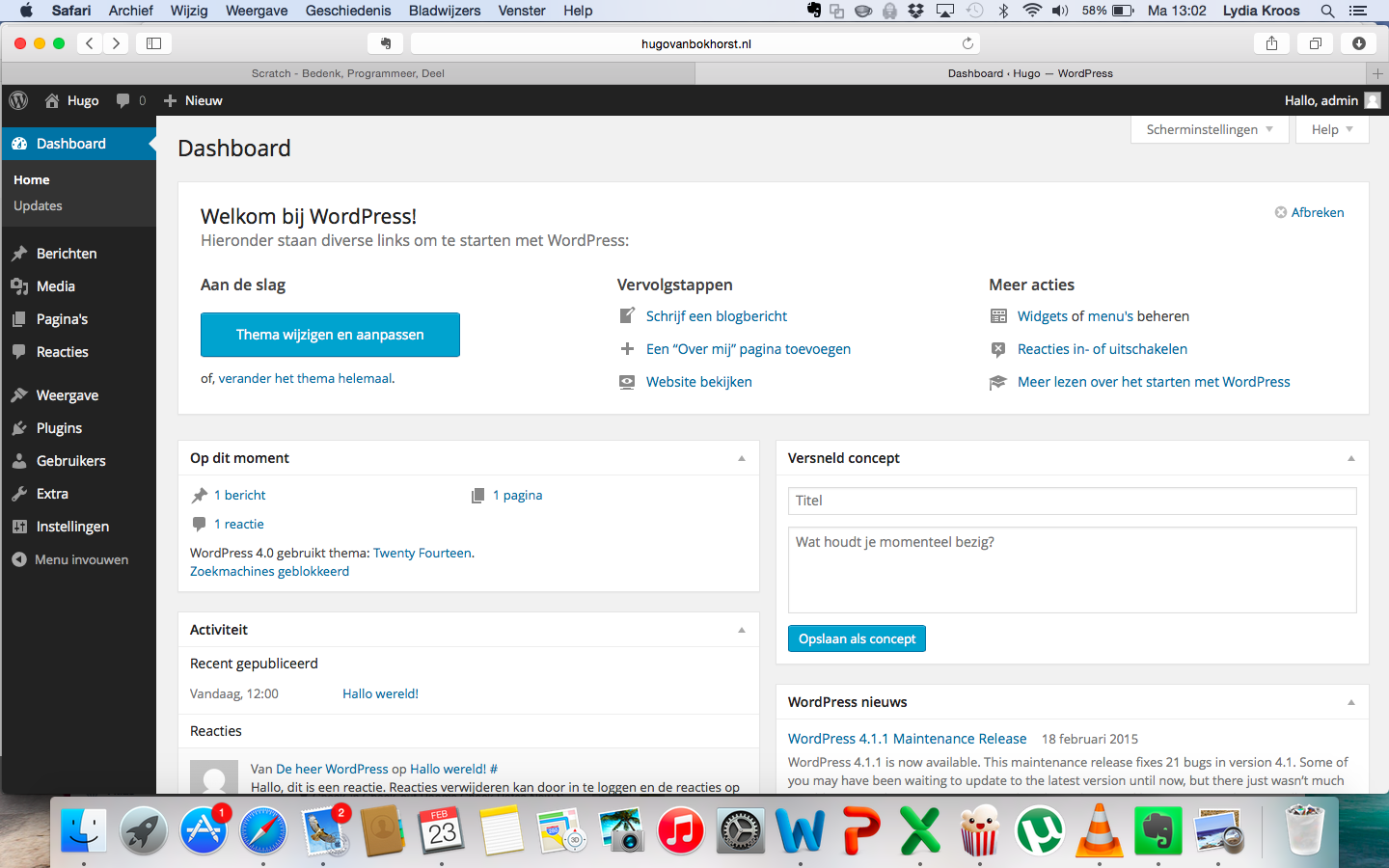Open the Hallo wereld! recent post link
This screenshot has width=1389, height=868.
pyautogui.click(x=380, y=693)
